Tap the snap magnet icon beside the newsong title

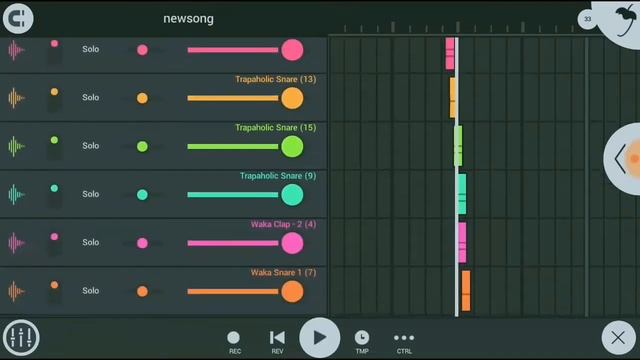[x=18, y=18]
